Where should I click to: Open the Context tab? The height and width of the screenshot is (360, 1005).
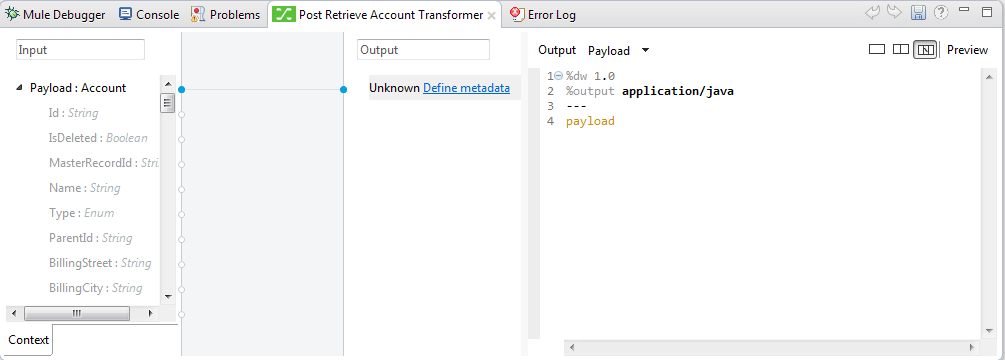(x=29, y=340)
